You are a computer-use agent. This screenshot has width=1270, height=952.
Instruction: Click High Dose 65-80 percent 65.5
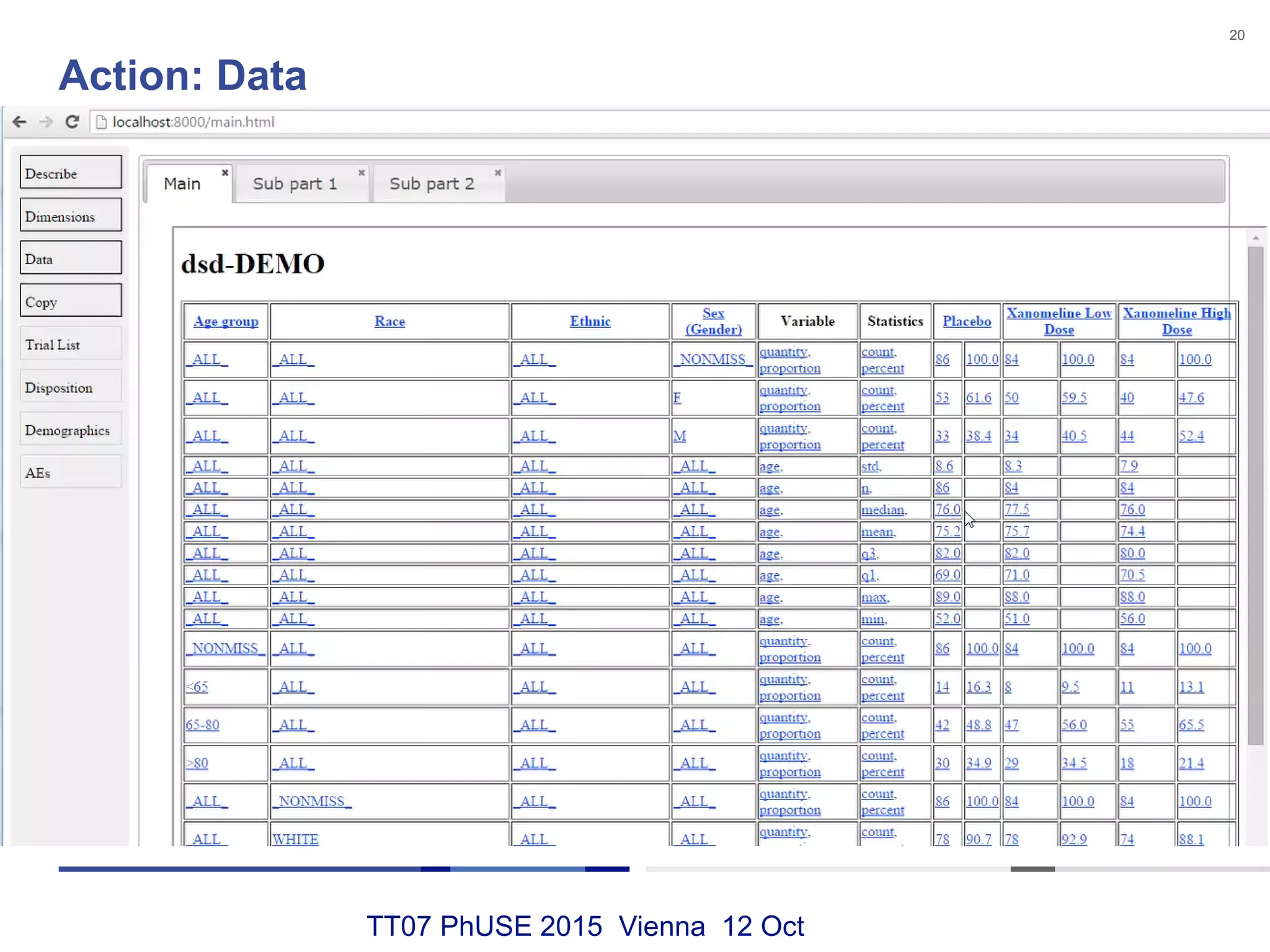pyautogui.click(x=1192, y=725)
